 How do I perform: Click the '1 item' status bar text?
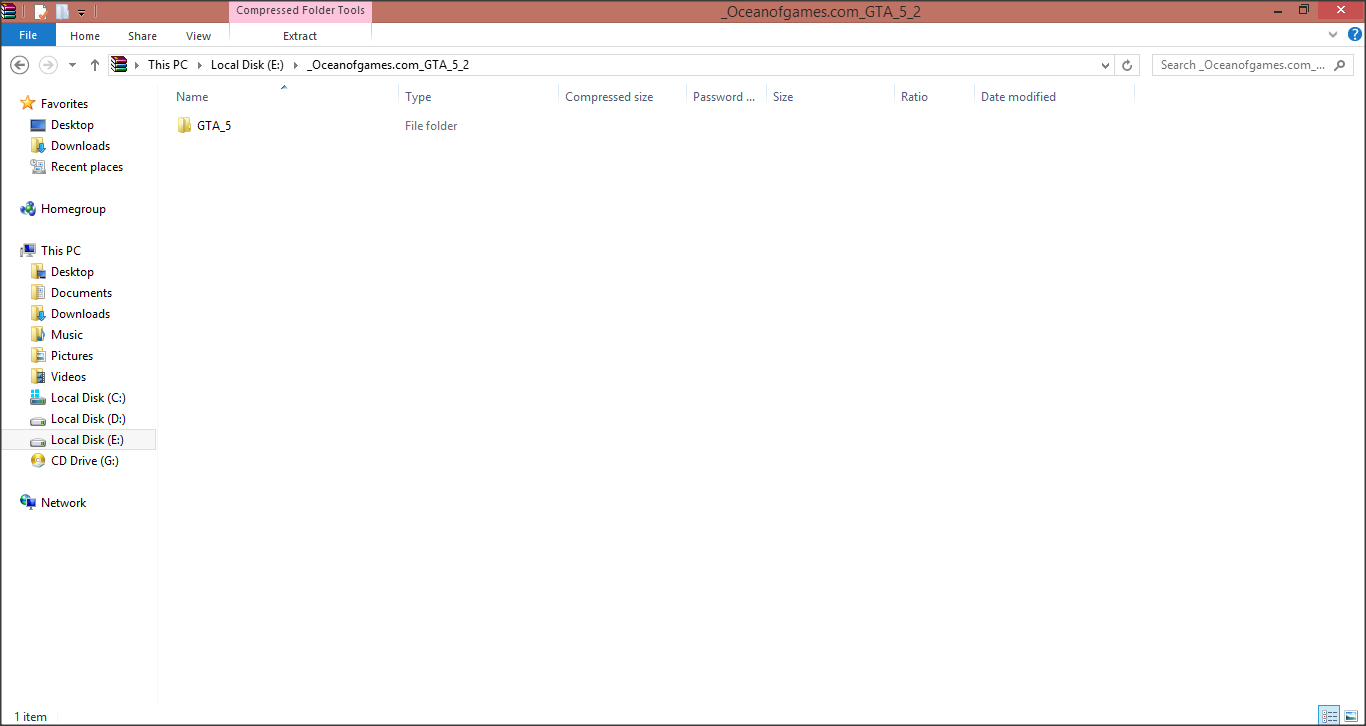pos(30,717)
